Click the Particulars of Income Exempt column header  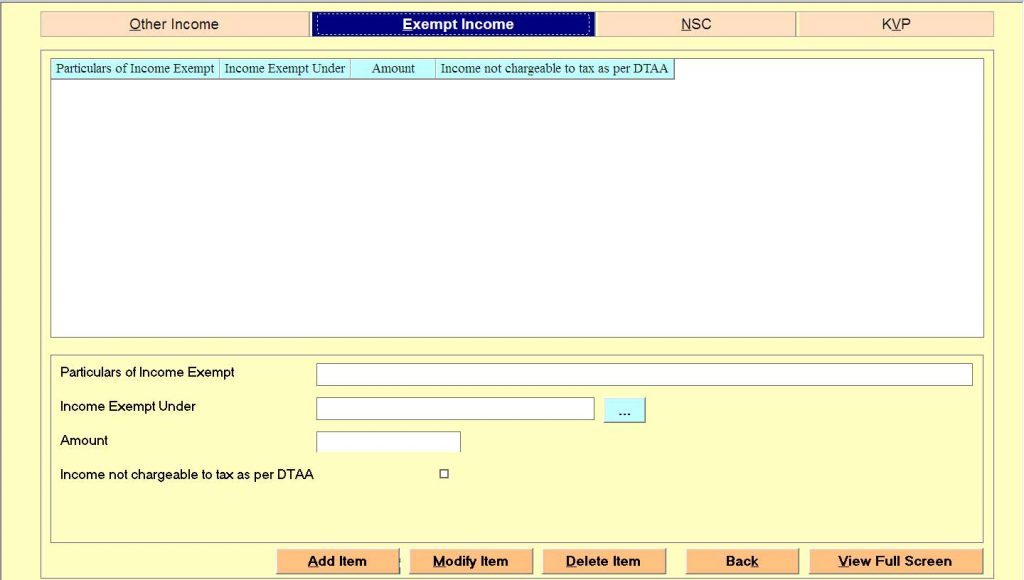click(x=135, y=69)
